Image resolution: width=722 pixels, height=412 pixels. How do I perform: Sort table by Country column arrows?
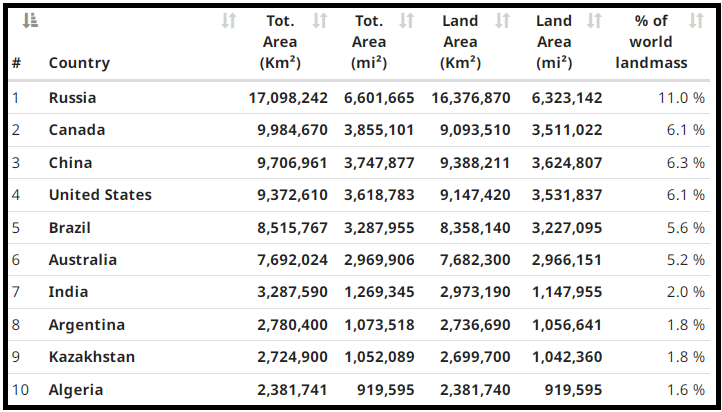229,21
